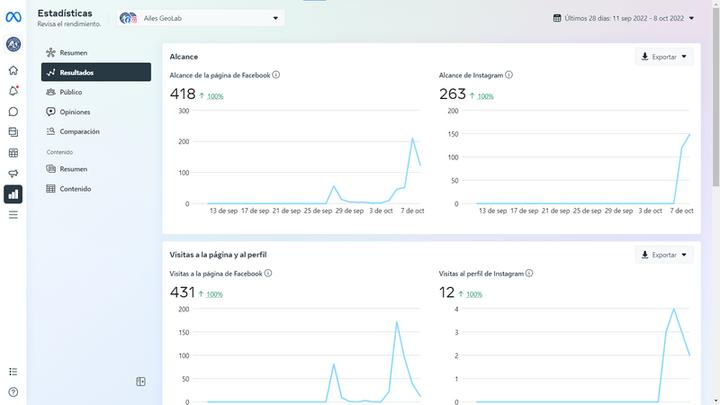Click the 100% link next to Instagram reach 263
Viewport: 720px width, 405px height.
(485, 96)
